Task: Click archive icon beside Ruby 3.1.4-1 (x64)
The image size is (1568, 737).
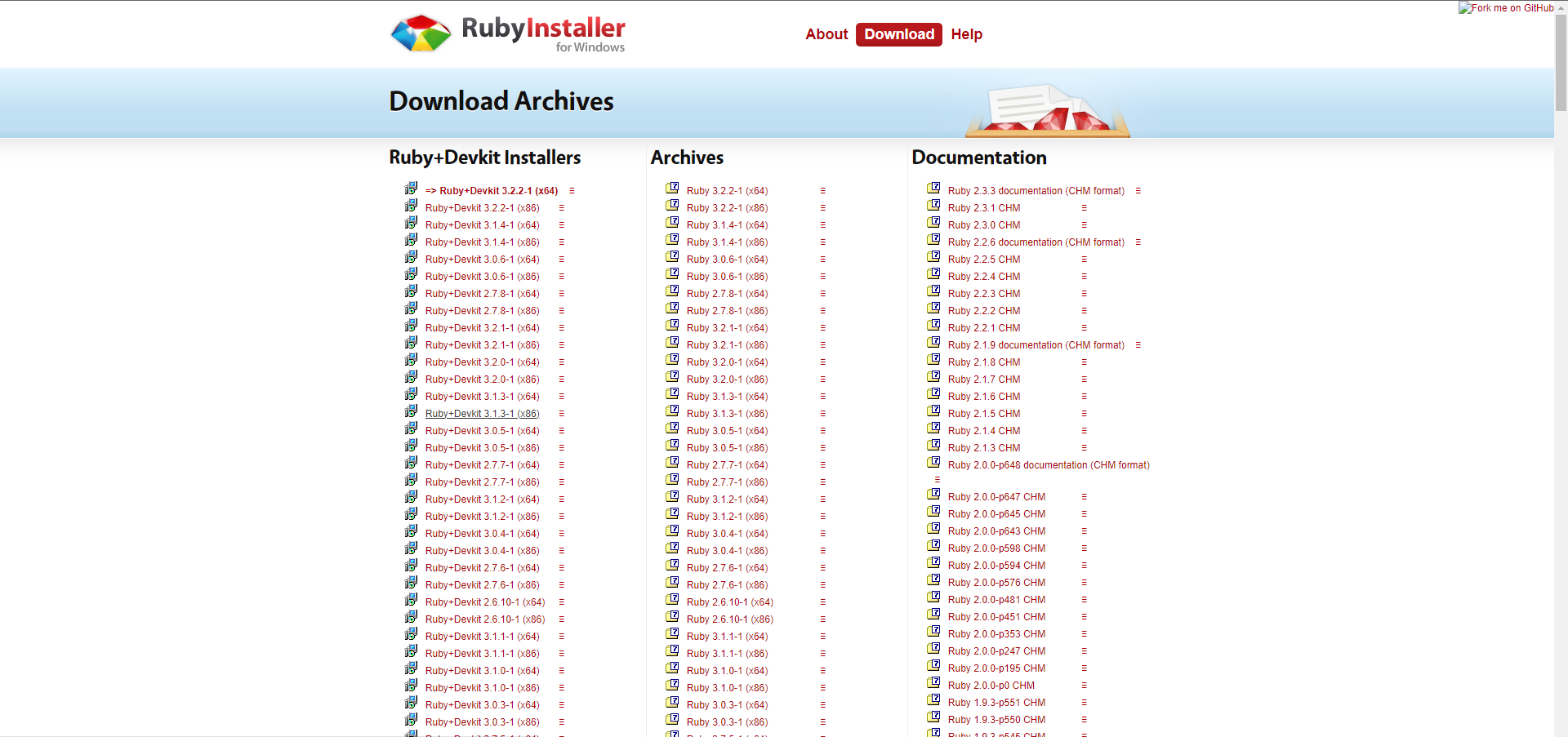Action: click(x=672, y=222)
